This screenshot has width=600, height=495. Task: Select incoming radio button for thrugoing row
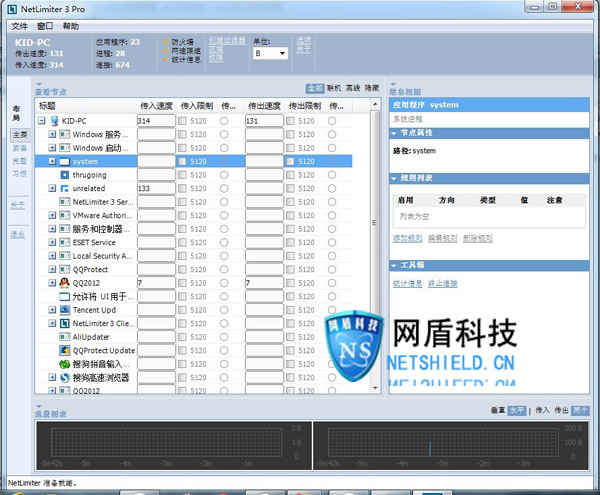224,175
